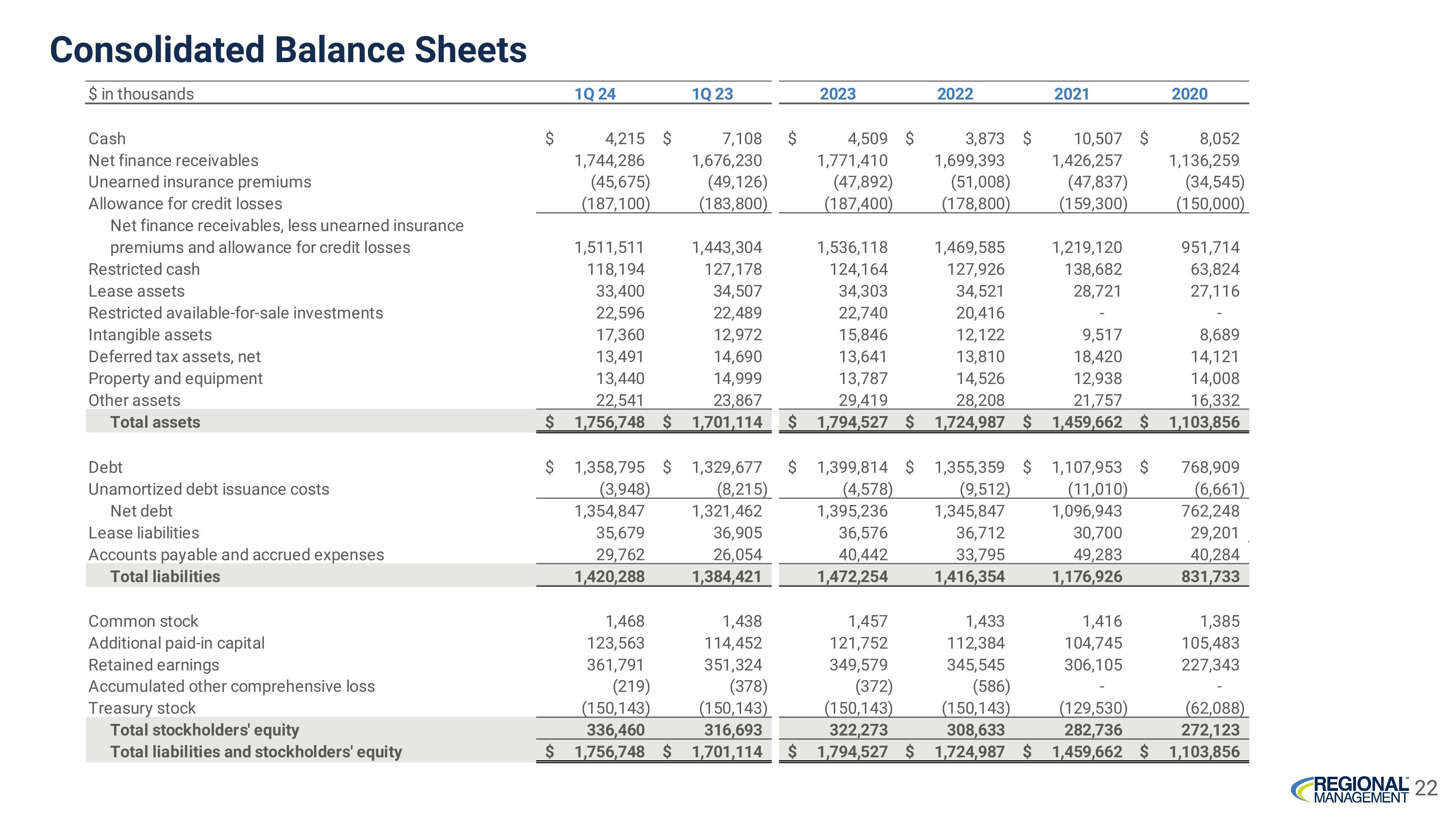1456x819 pixels.
Task: Select the Total liabilities row label
Action: pos(165,577)
